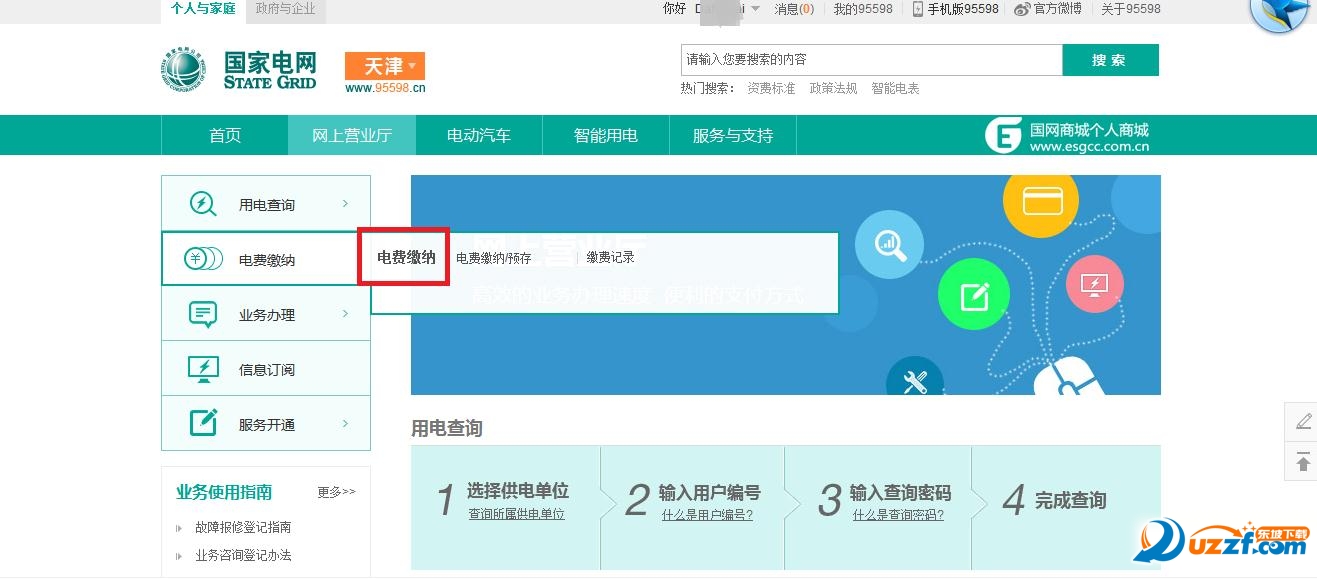Screen dimensions: 1317x579
Task: Click inside the search input field
Action: pos(870,59)
